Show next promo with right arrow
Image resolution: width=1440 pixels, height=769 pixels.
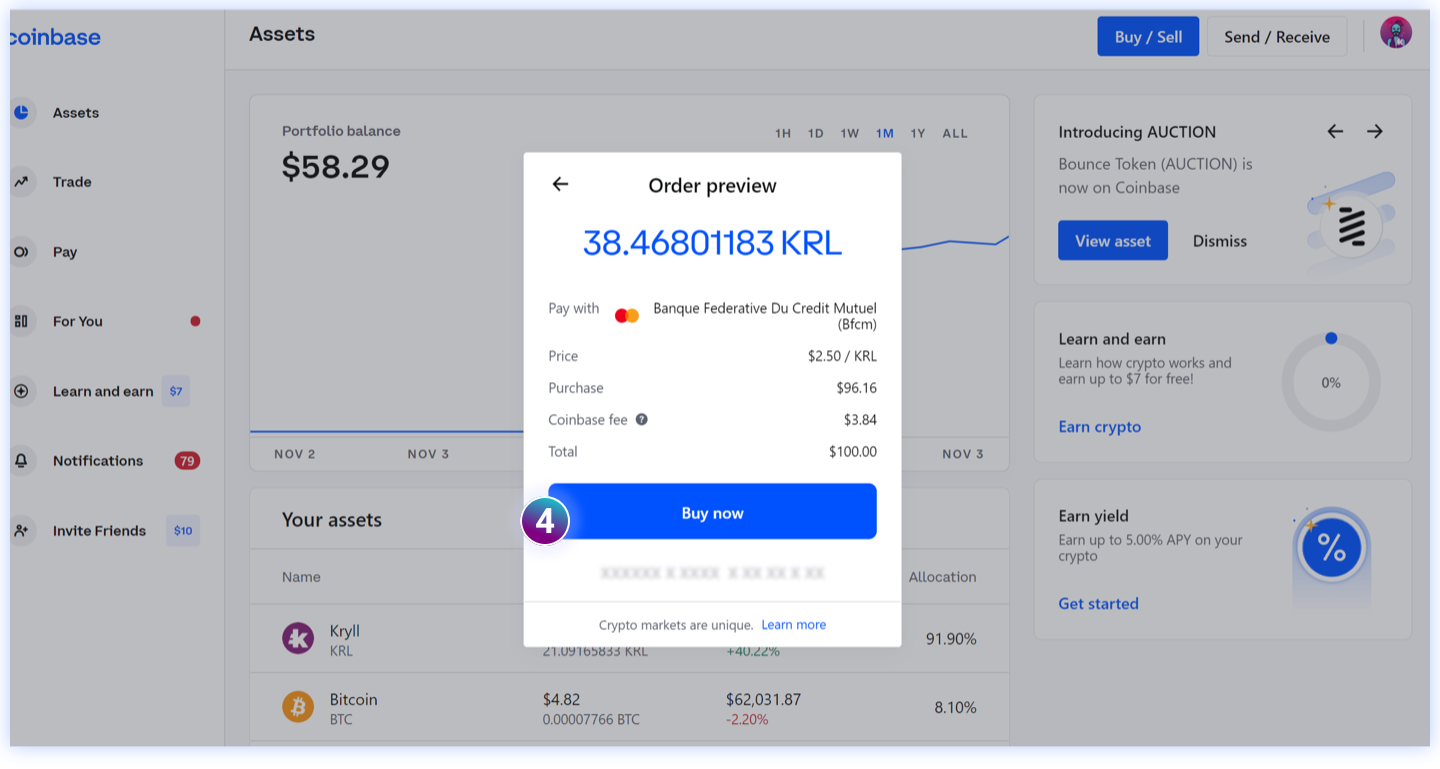pos(1375,131)
